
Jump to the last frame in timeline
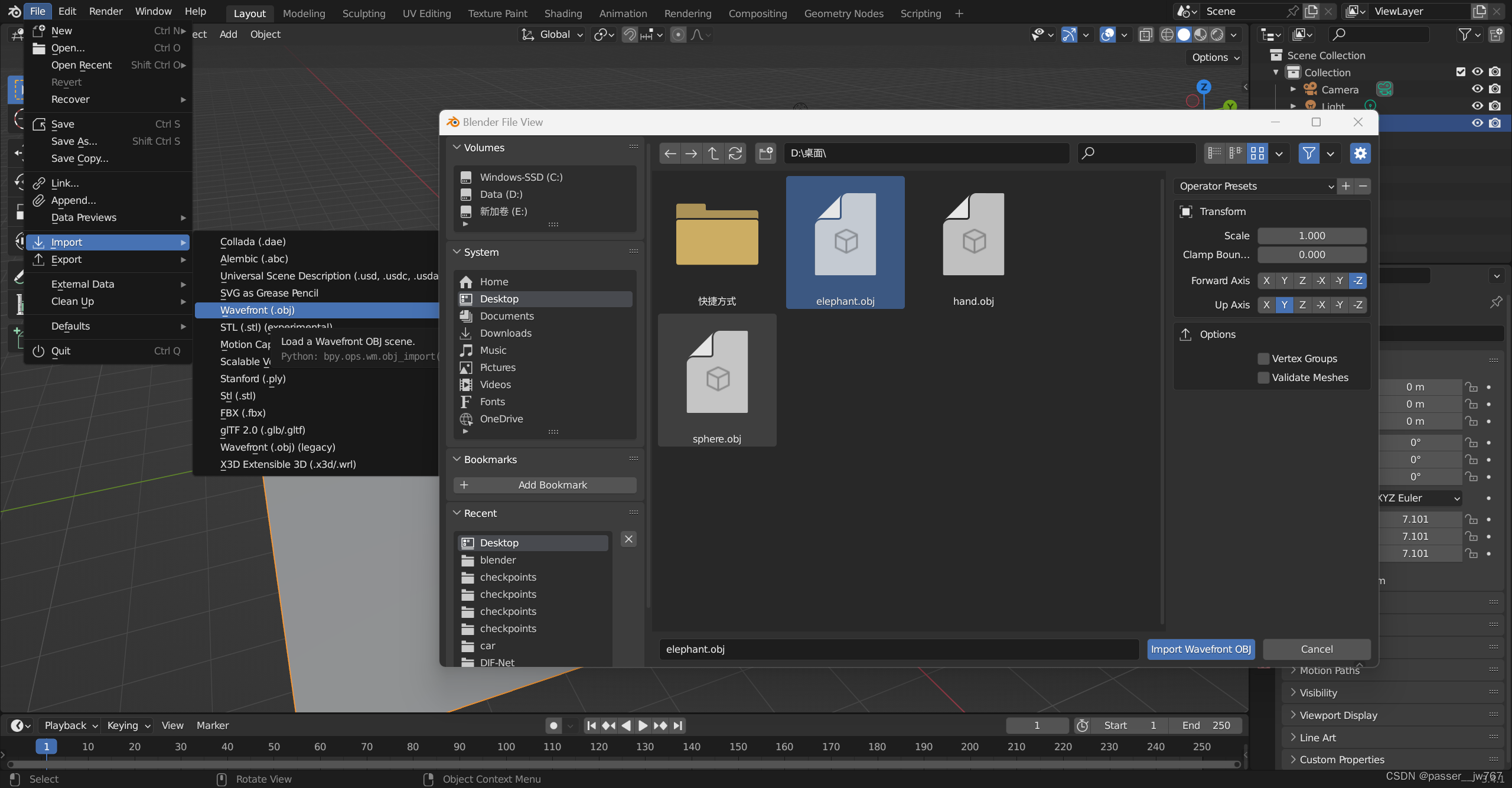(678, 725)
